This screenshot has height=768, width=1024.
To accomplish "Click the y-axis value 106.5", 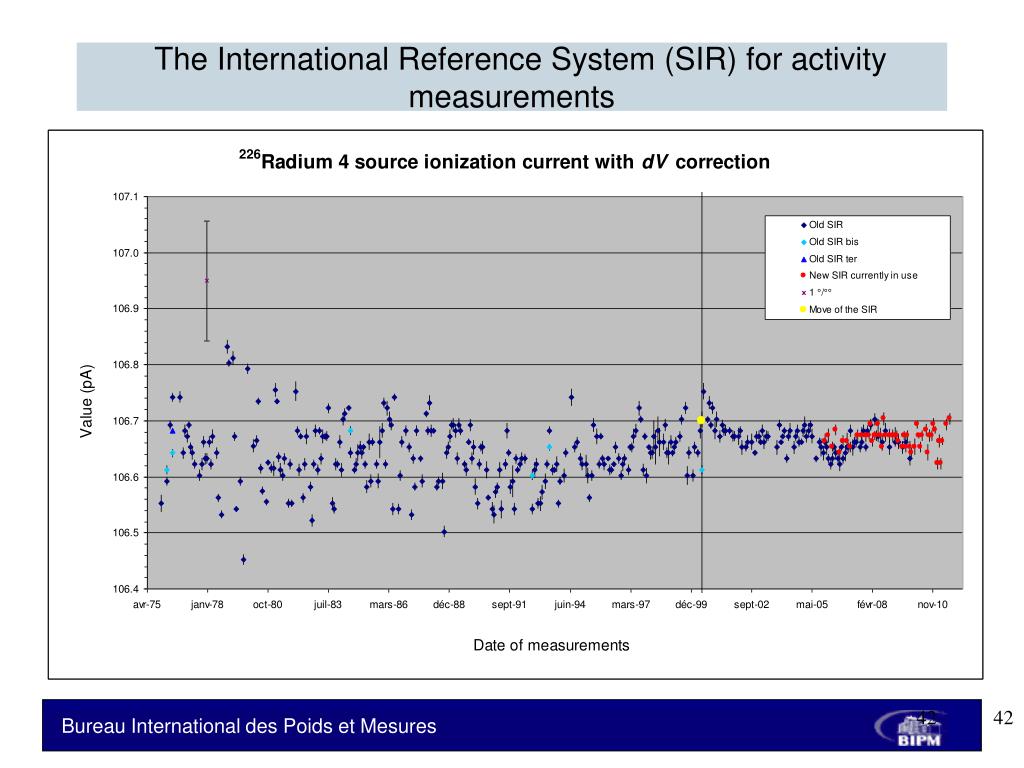I will (x=126, y=532).
